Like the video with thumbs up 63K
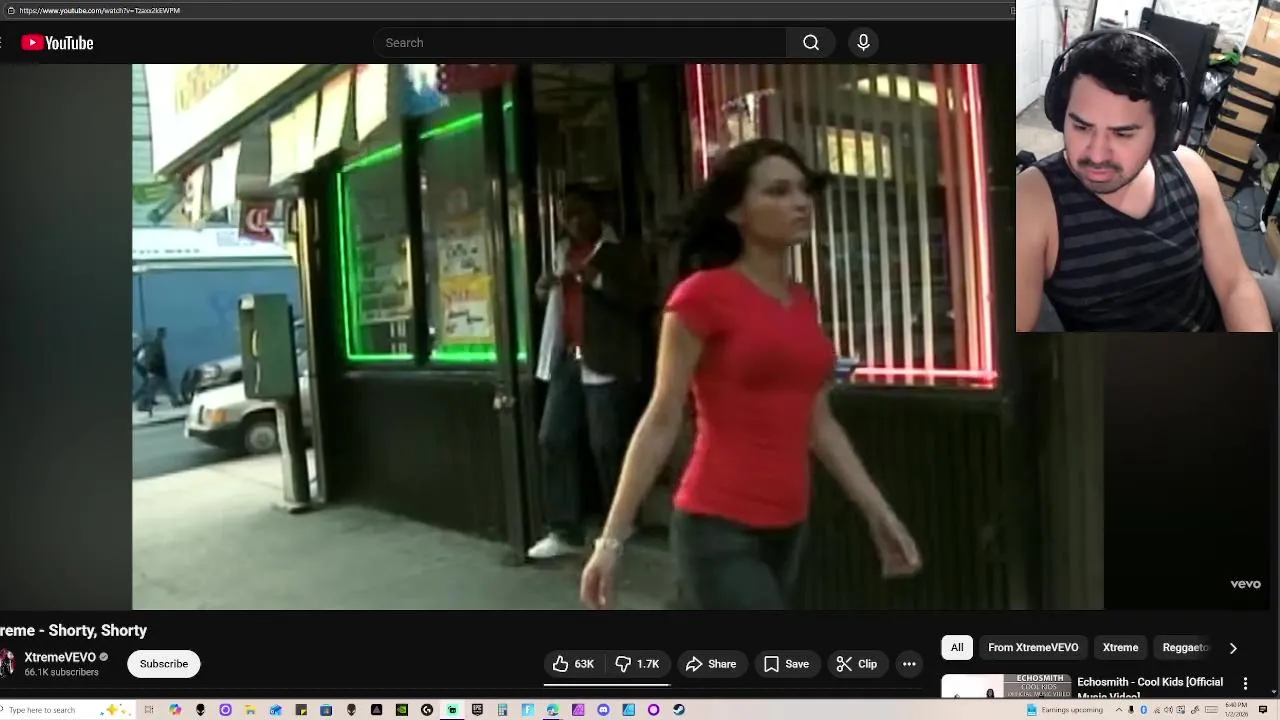This screenshot has height=720, width=1280. coord(573,664)
